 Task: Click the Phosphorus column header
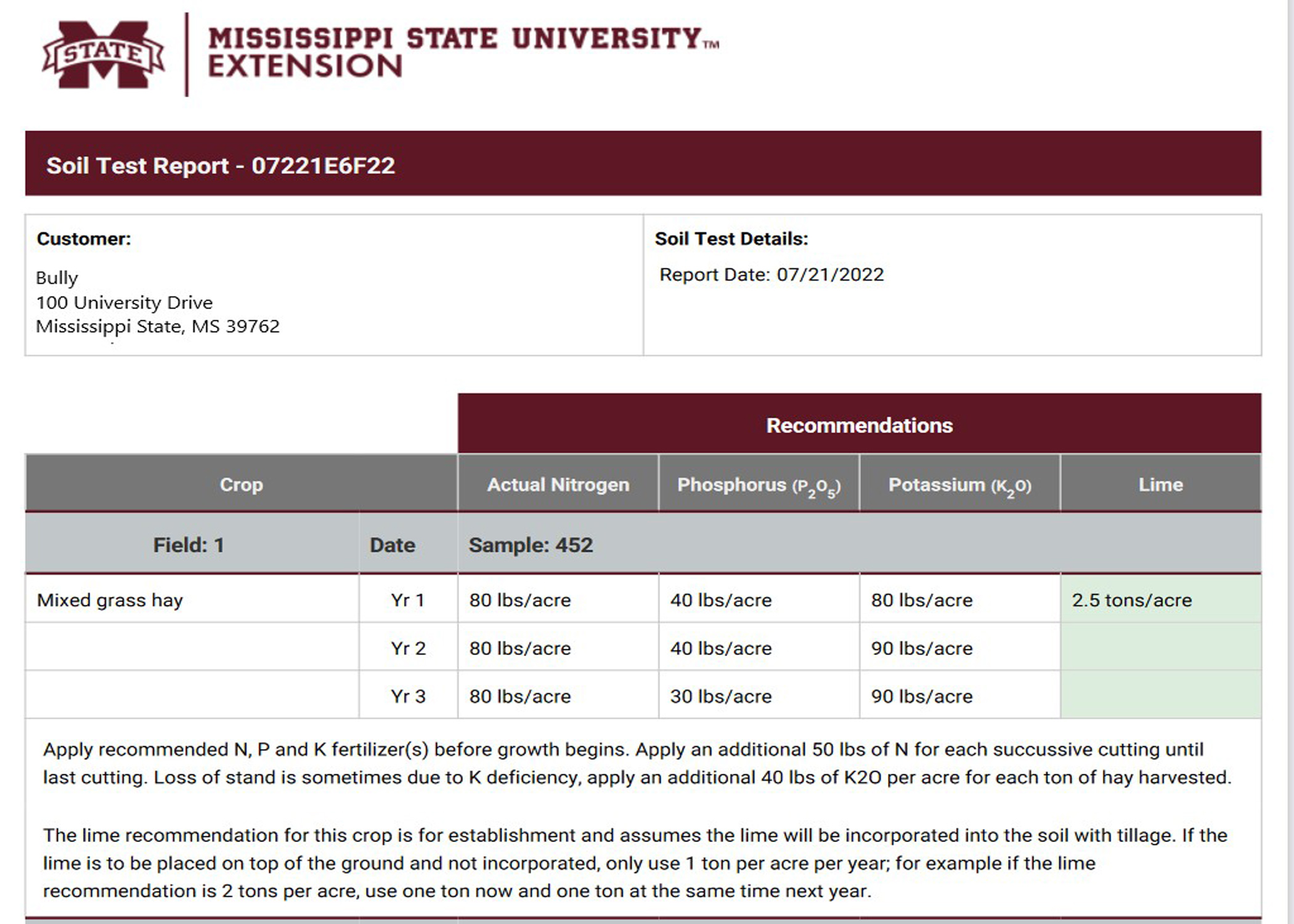759,484
